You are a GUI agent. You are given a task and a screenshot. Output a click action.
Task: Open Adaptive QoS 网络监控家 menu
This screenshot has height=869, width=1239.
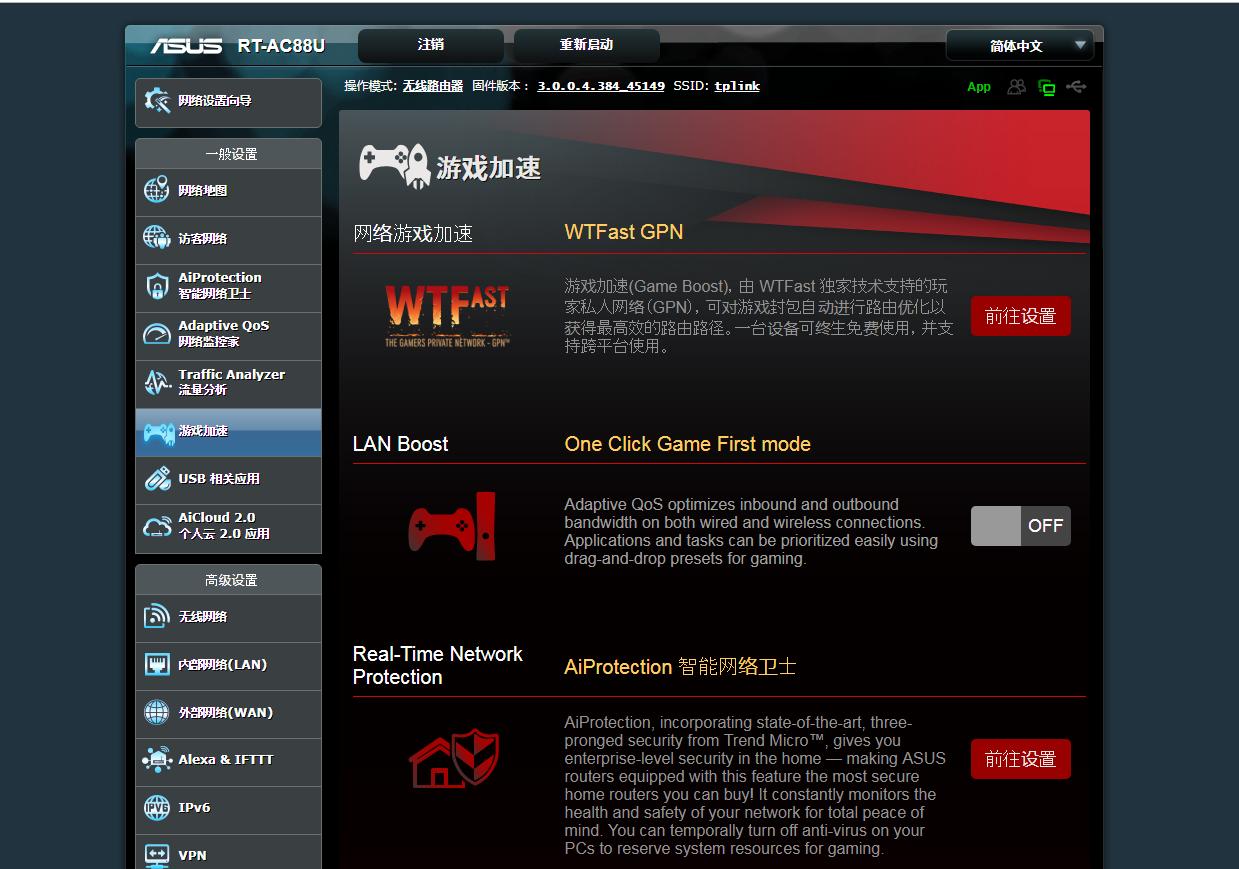[228, 334]
